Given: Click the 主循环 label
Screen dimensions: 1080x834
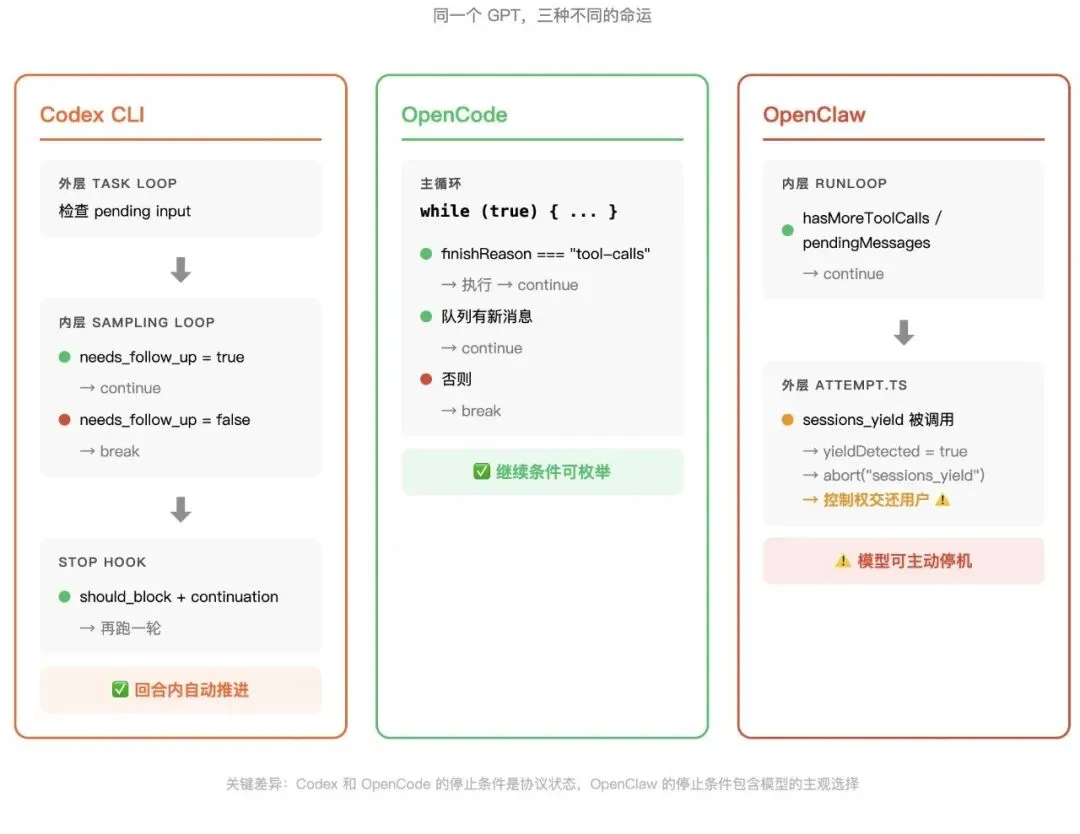Looking at the screenshot, I should (441, 183).
